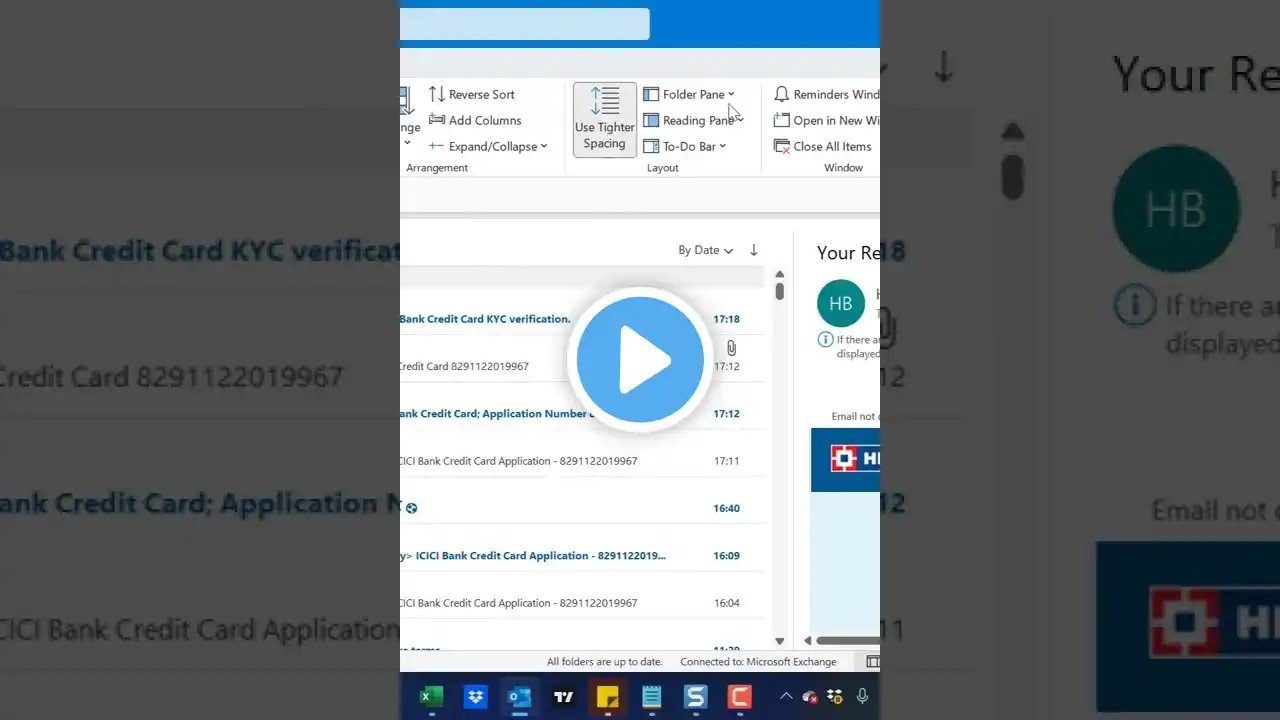The height and width of the screenshot is (720, 1280).
Task: Click the large blue play button
Action: pyautogui.click(x=640, y=360)
